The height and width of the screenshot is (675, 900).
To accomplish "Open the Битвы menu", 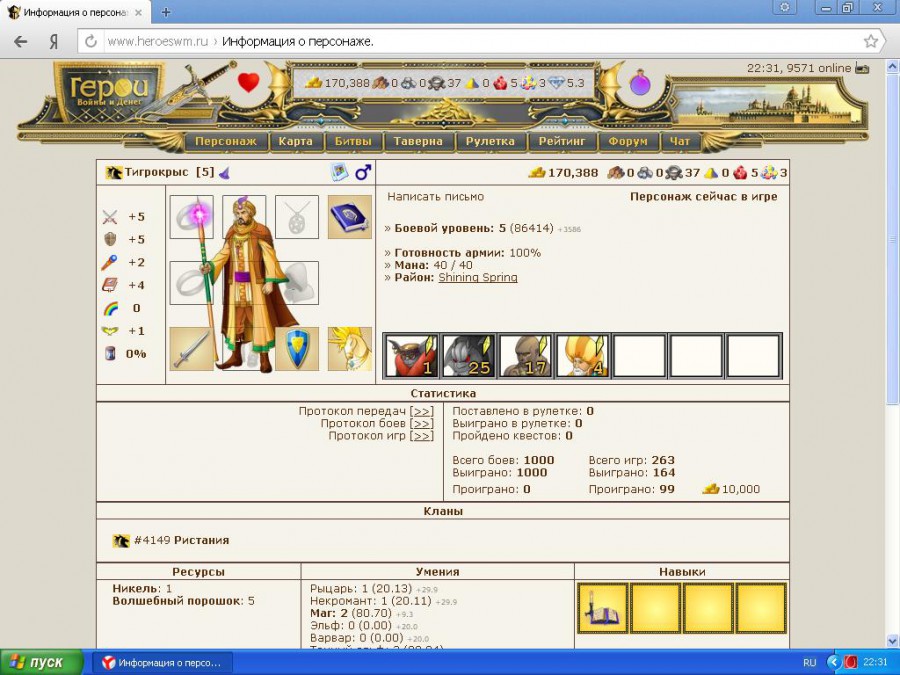I will click(353, 141).
